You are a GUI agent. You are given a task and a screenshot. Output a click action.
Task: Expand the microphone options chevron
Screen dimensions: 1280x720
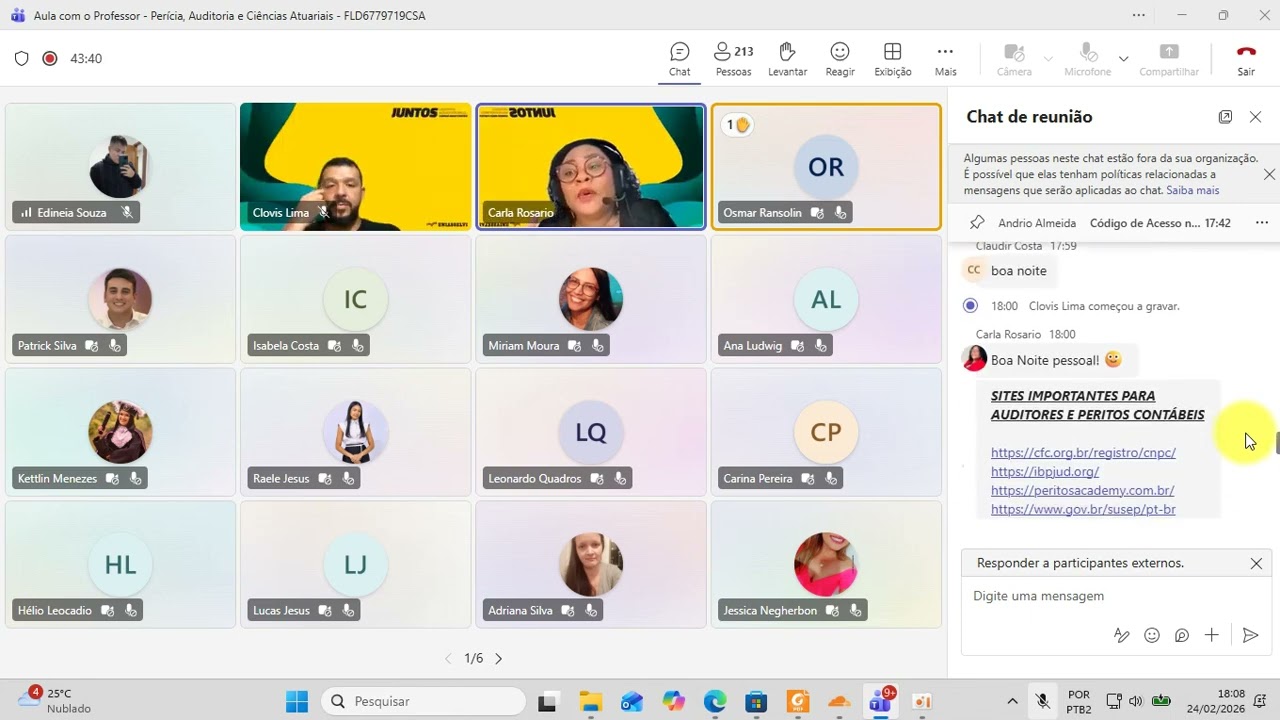(x=1123, y=59)
